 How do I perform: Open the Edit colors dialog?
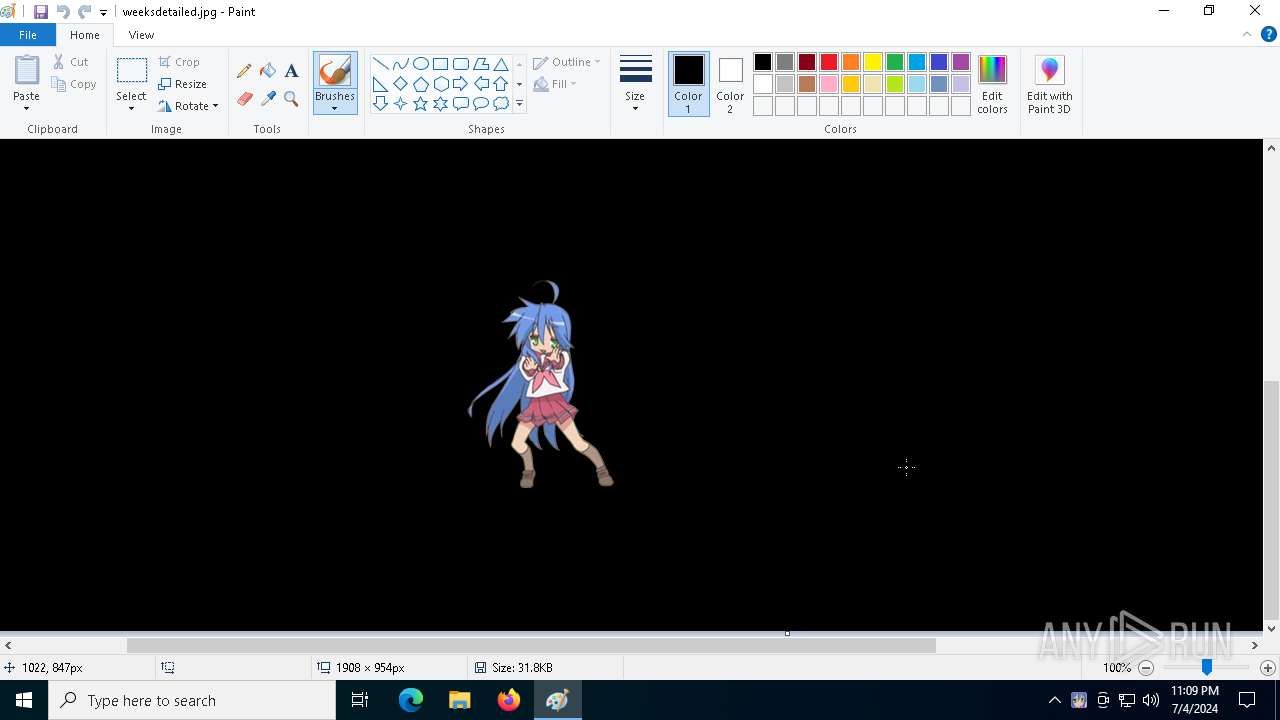pyautogui.click(x=992, y=86)
